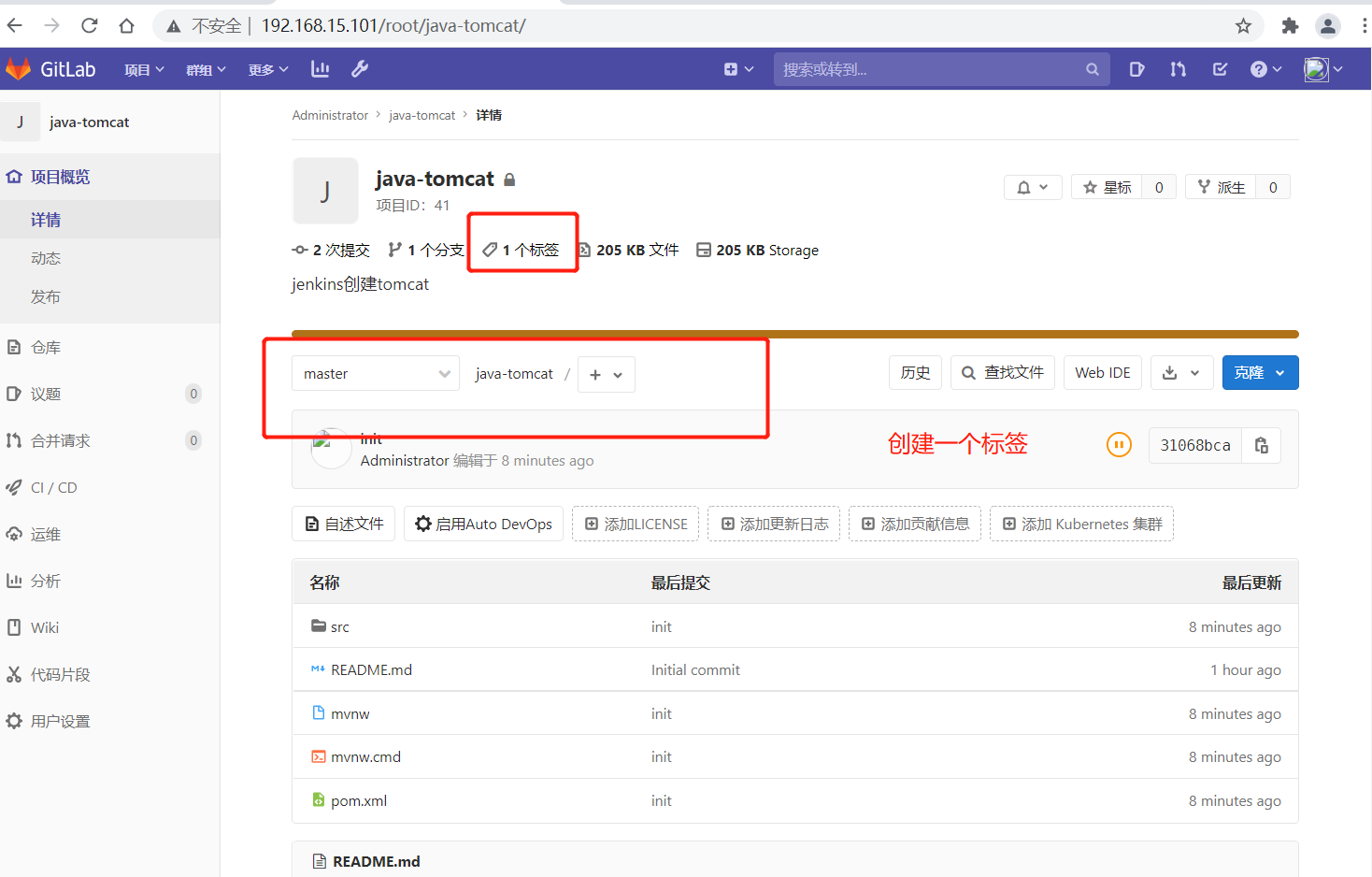The height and width of the screenshot is (877, 1372).
Task: Click the 搜索或转到 search field
Action: click(941, 69)
